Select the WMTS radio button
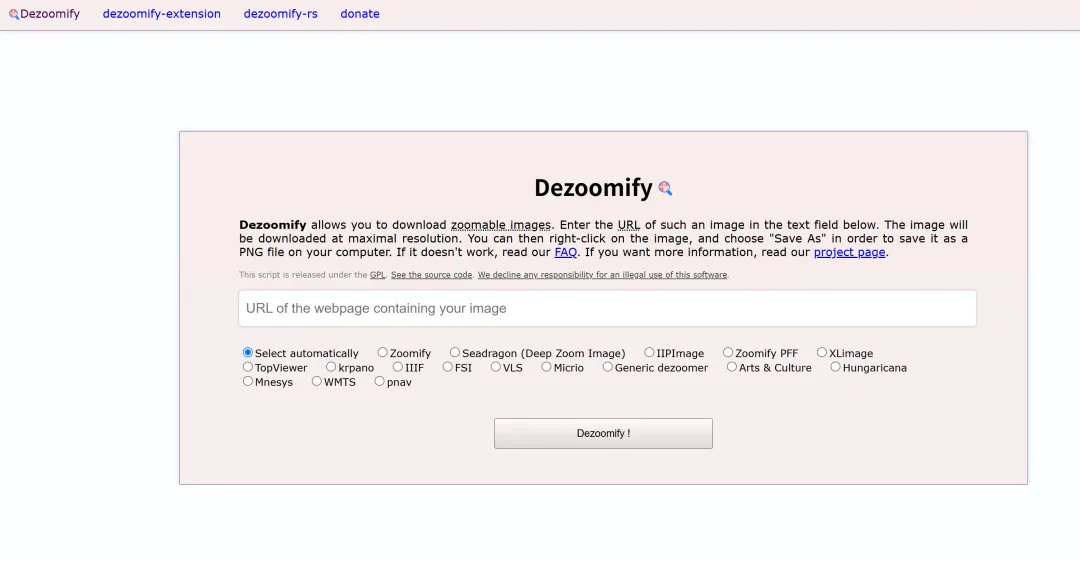The image size is (1080, 561). point(317,381)
